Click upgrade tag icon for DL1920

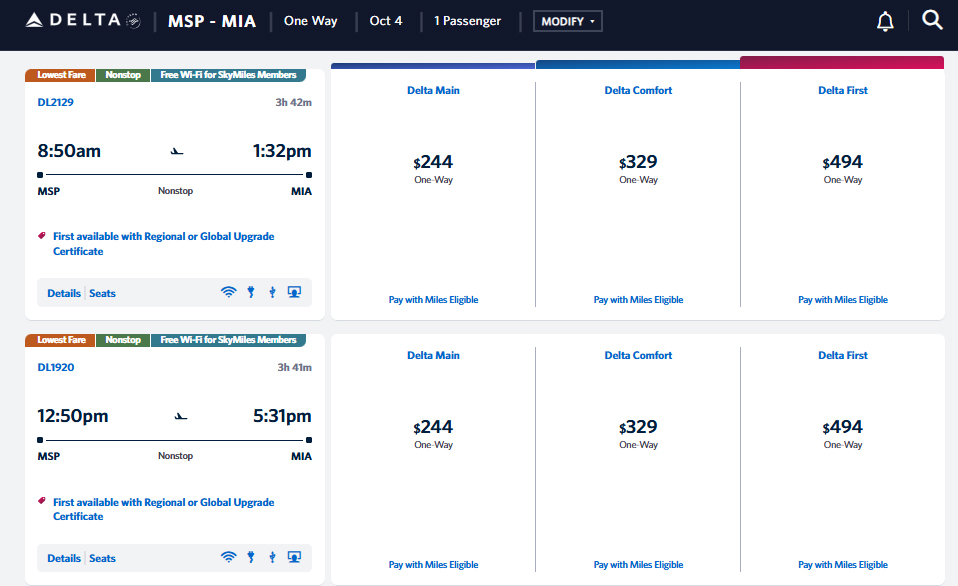[42, 501]
